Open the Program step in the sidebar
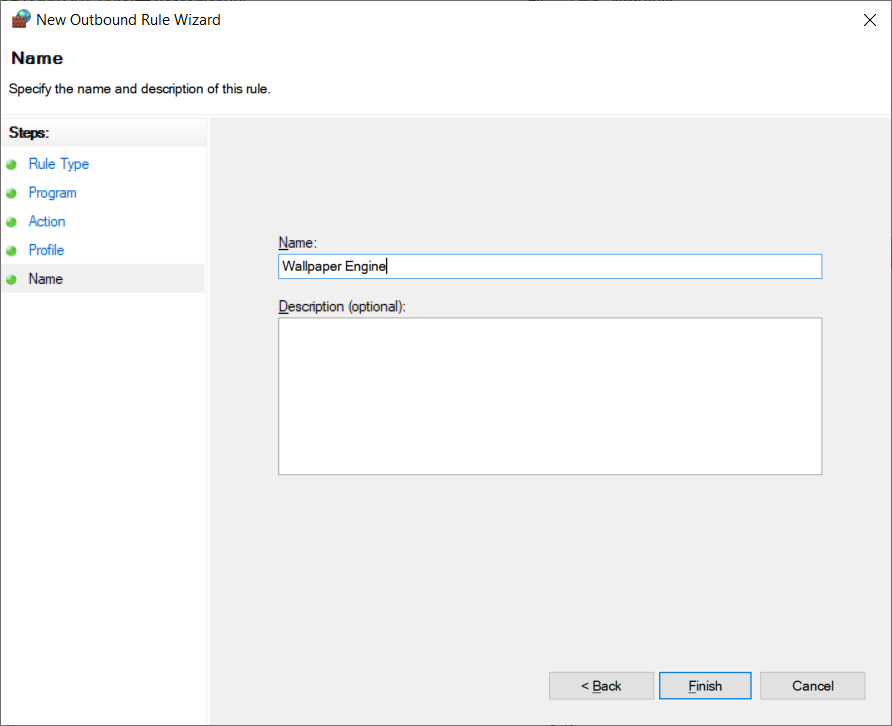This screenshot has width=892, height=726. [52, 193]
